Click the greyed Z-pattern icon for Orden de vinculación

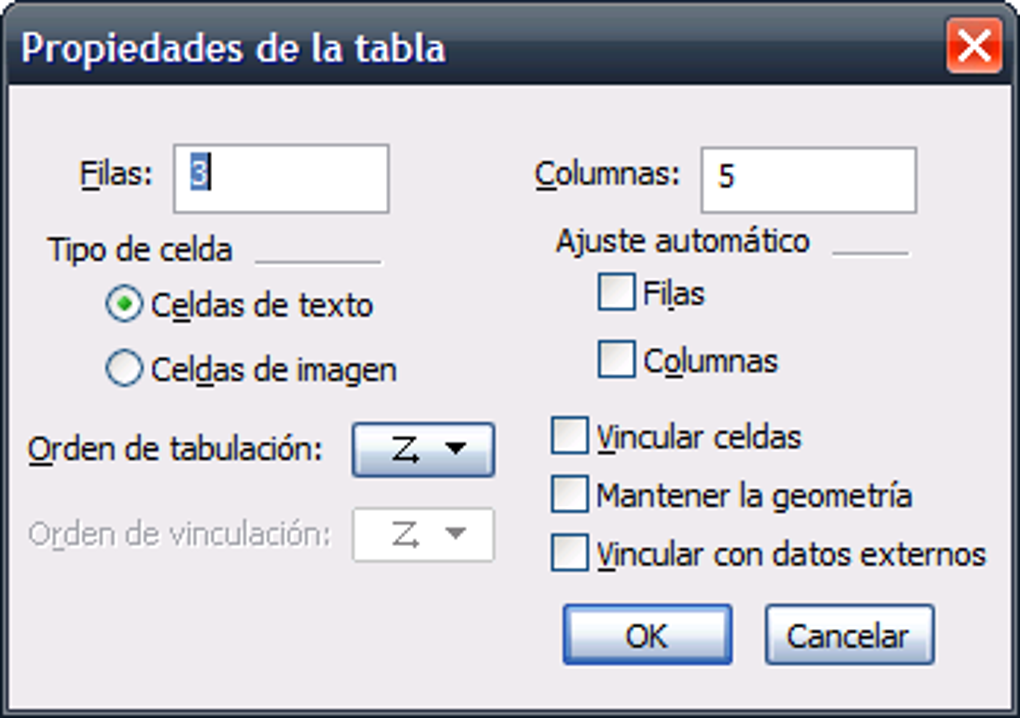pyautogui.click(x=406, y=536)
